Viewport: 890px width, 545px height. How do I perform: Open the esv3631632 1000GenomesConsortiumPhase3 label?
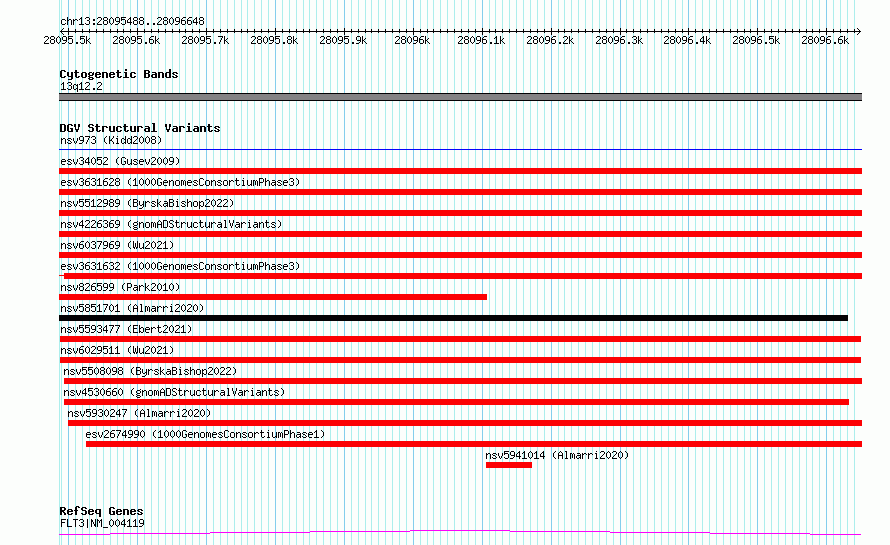point(180,266)
